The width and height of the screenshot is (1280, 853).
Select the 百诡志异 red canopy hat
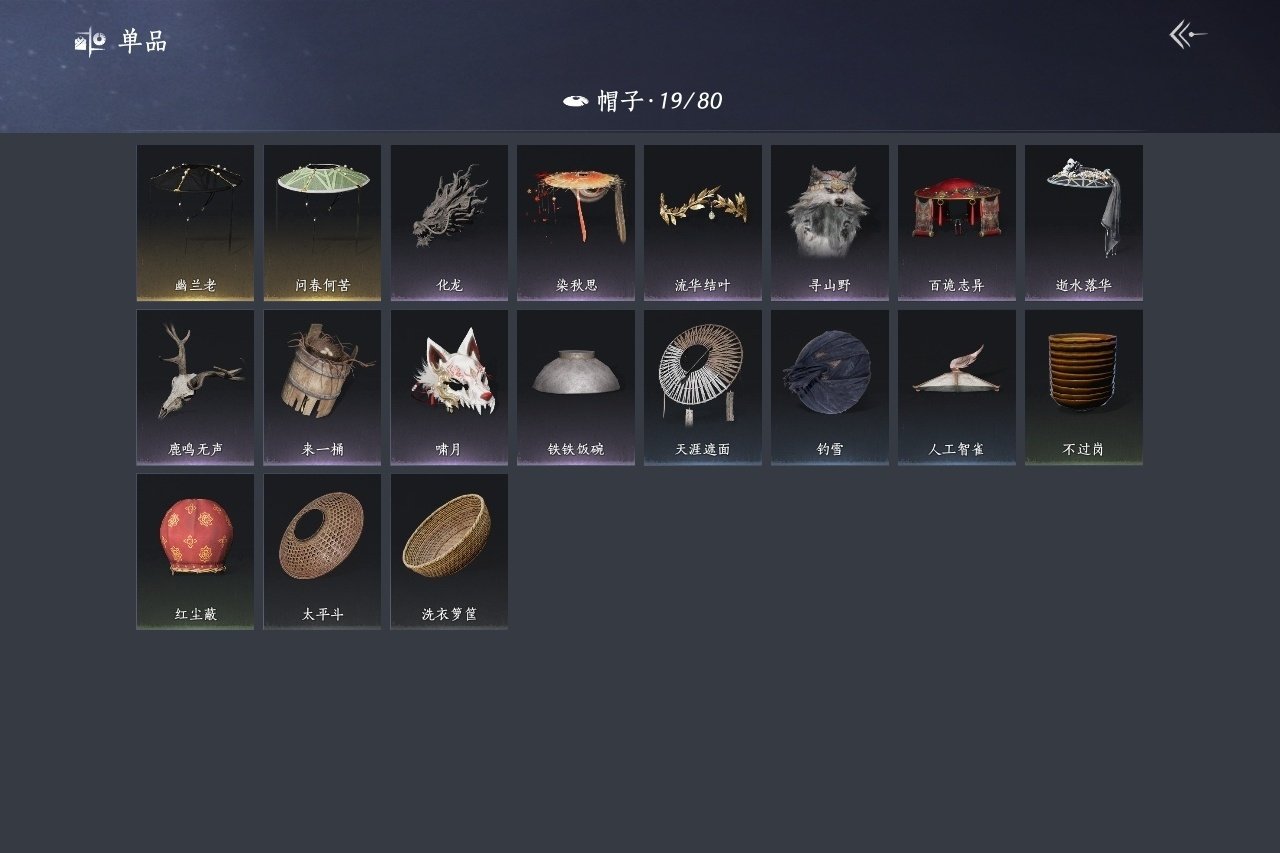click(x=957, y=223)
